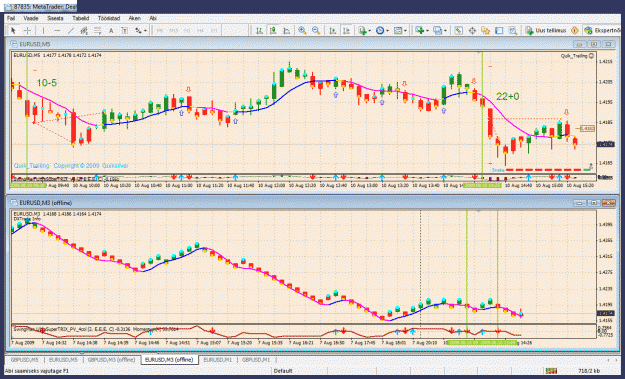
Task: Open the Strategy Tester icon
Action: 513,30
